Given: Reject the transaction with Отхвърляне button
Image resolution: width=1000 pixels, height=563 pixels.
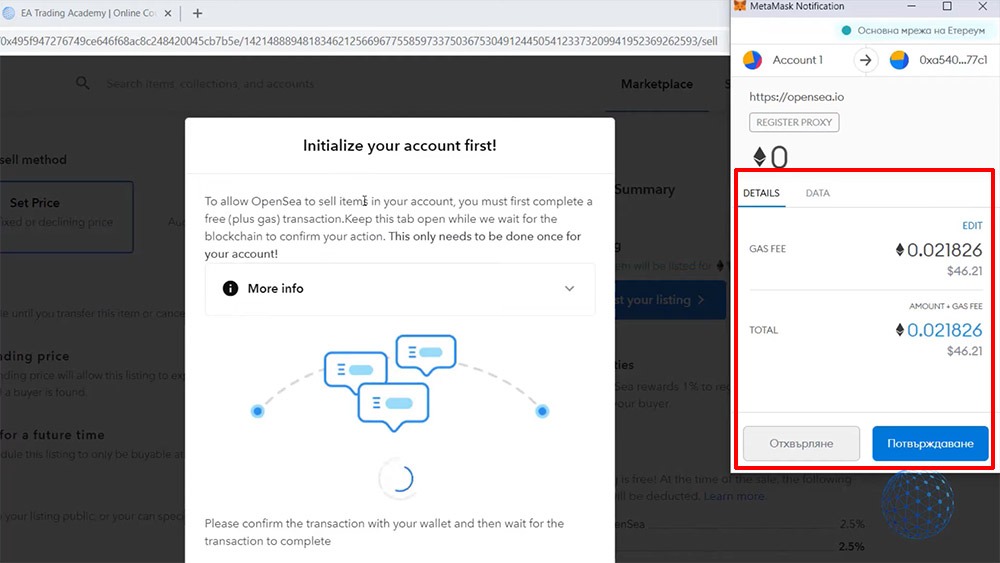Looking at the screenshot, I should [801, 443].
